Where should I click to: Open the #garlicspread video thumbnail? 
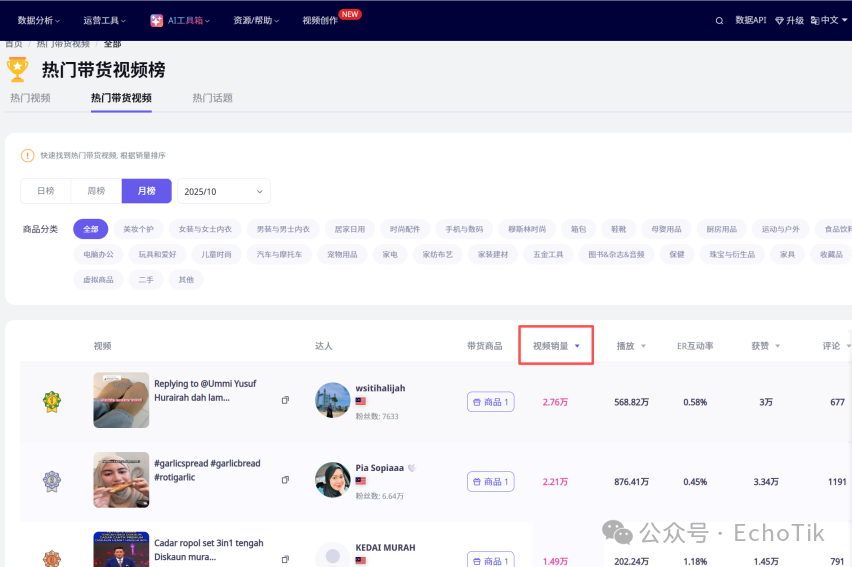pos(121,480)
